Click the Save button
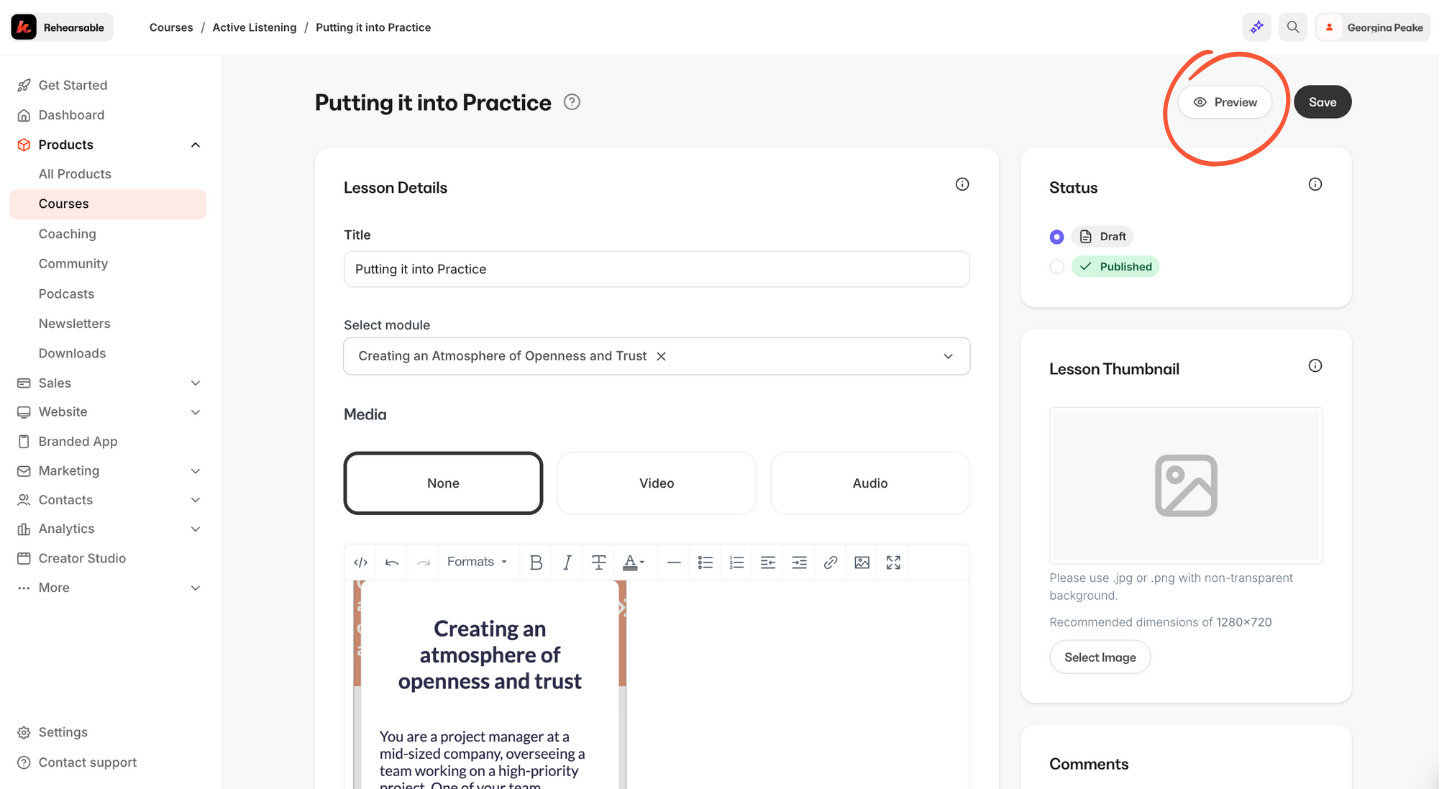Viewport: 1440px width, 789px height. point(1322,102)
